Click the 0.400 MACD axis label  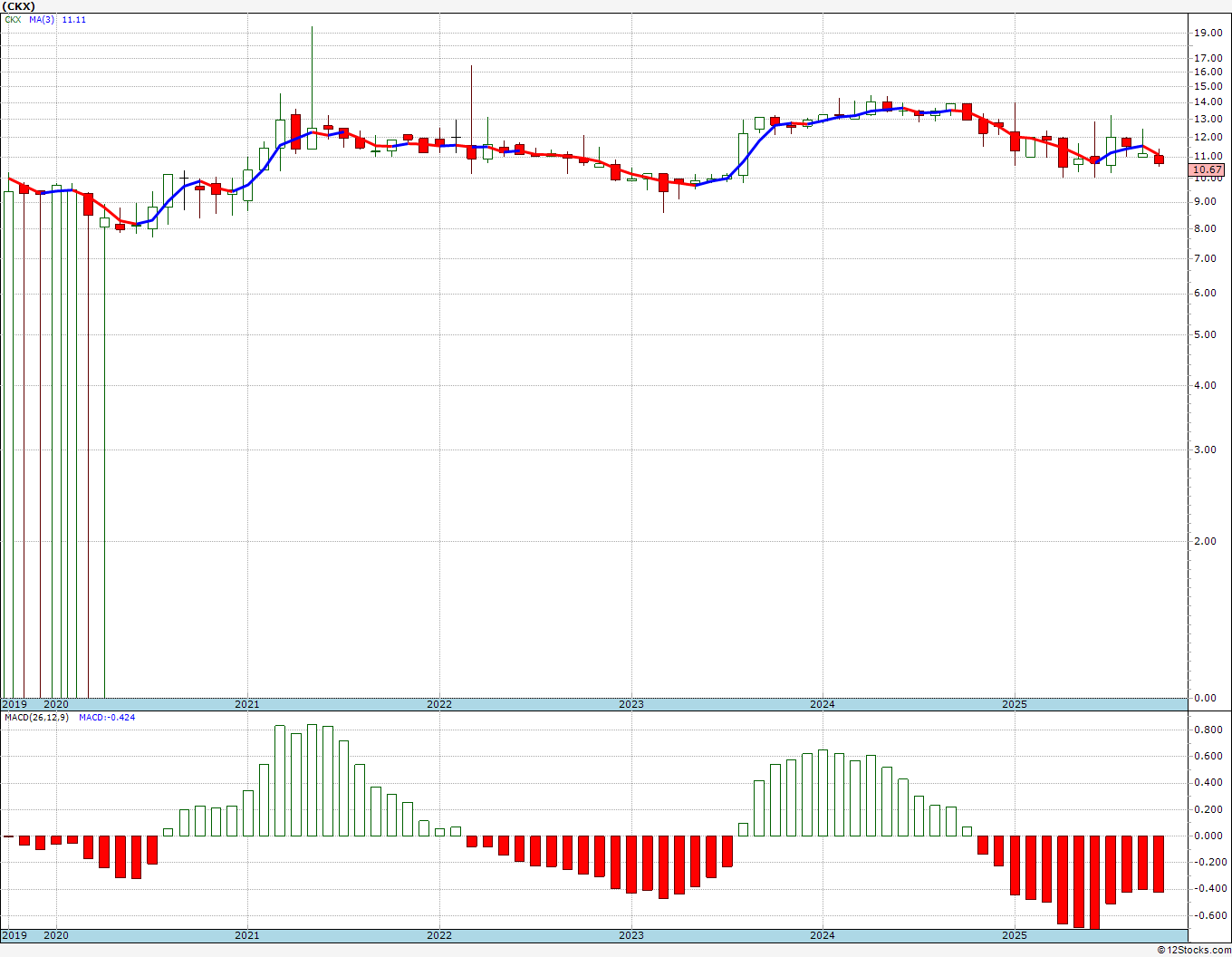[1208, 782]
